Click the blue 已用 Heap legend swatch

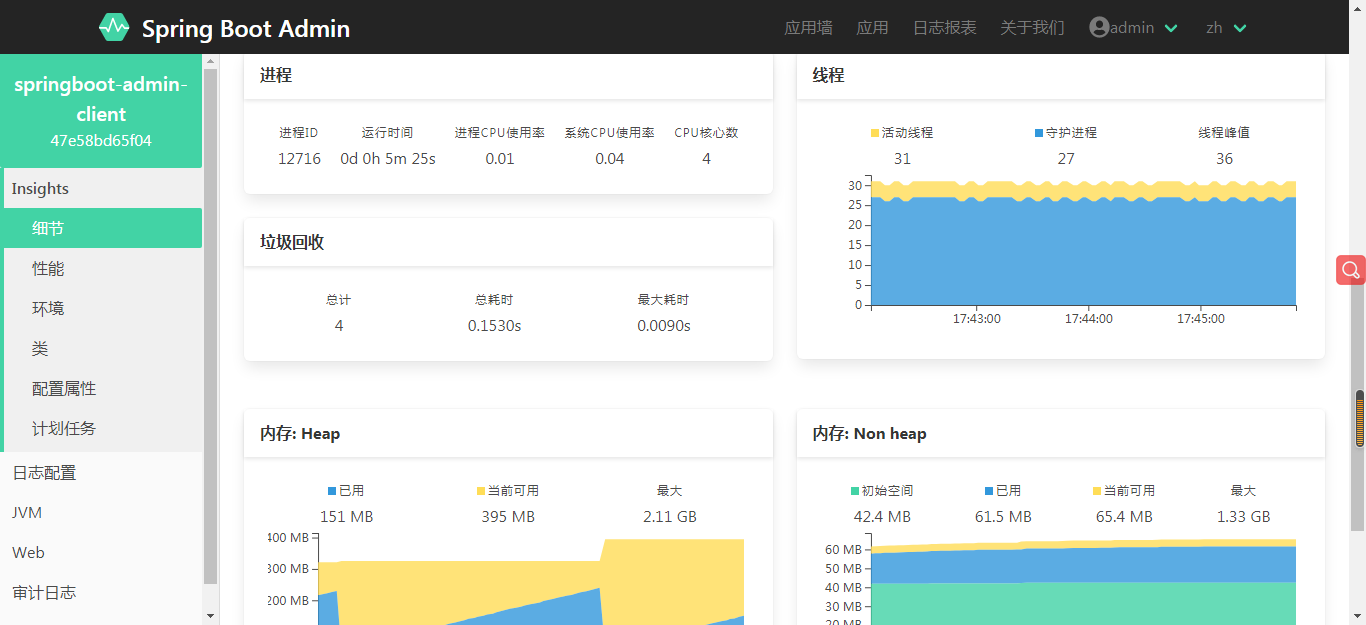(332, 491)
